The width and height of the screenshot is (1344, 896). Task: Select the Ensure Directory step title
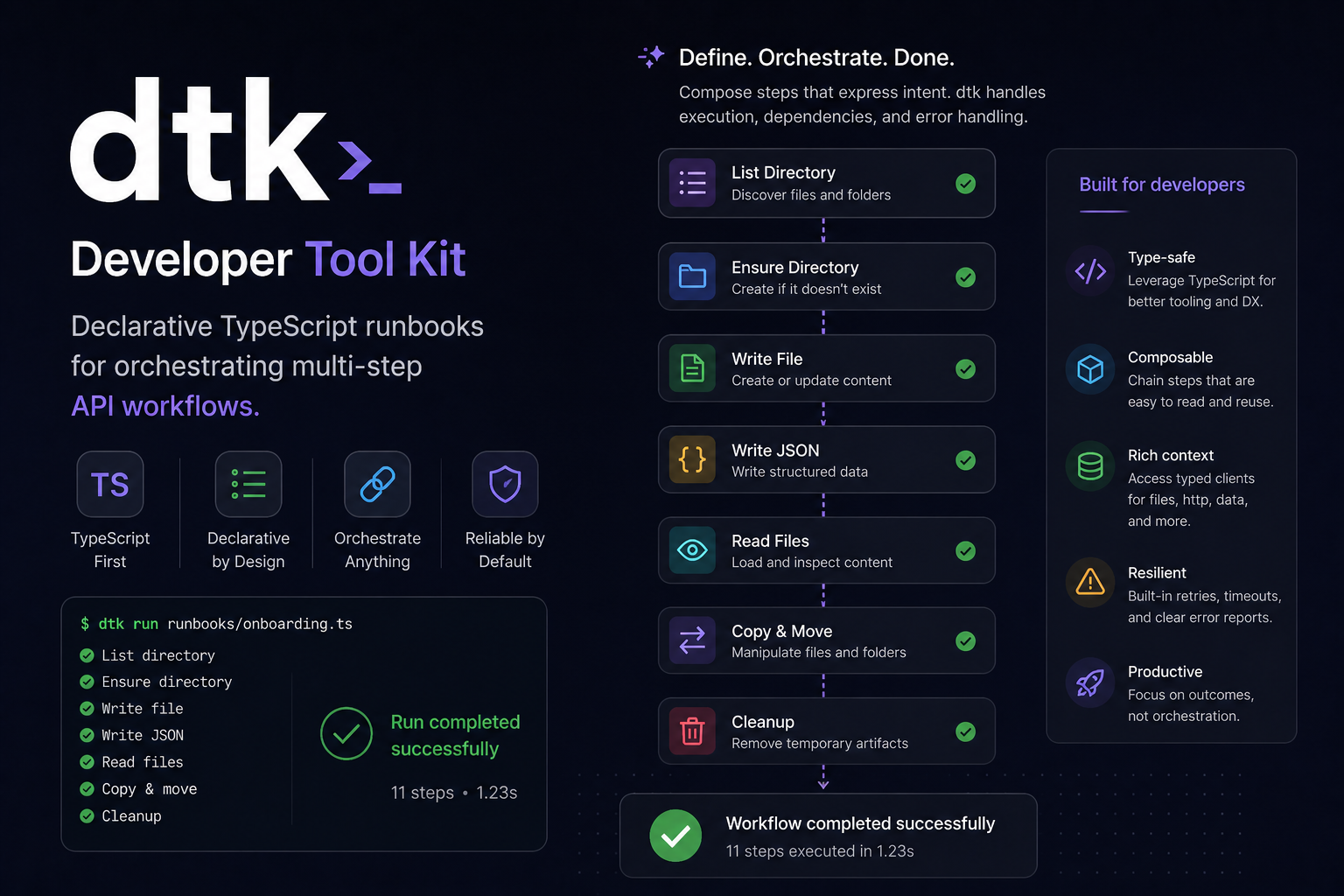tap(794, 267)
